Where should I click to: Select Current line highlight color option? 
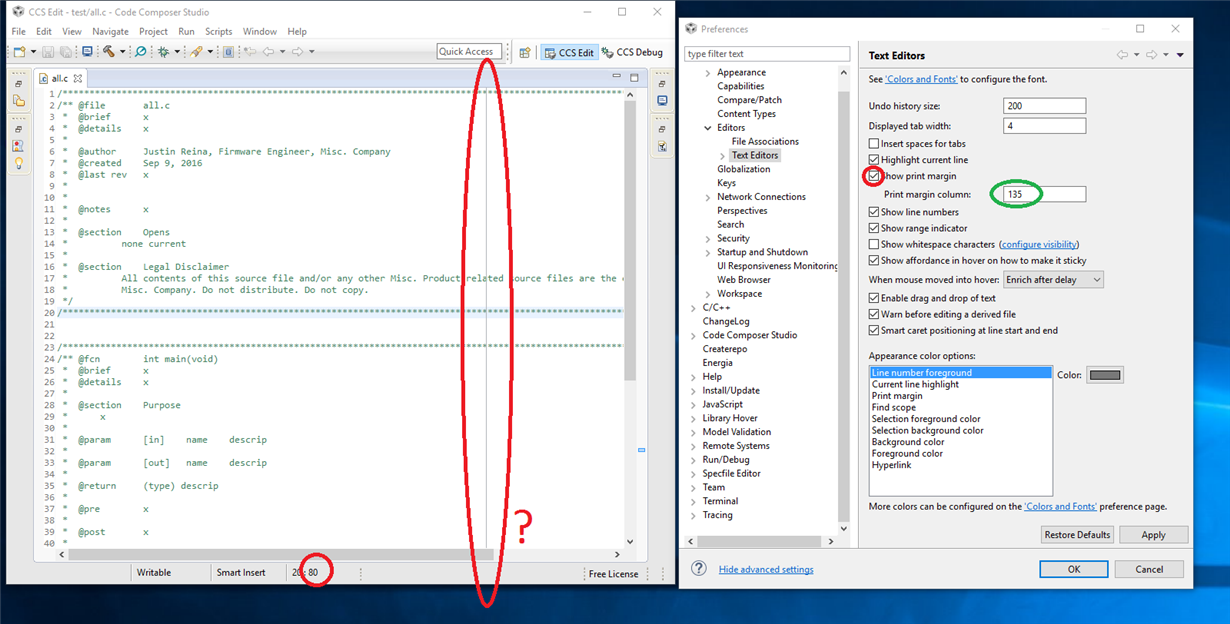pos(915,384)
